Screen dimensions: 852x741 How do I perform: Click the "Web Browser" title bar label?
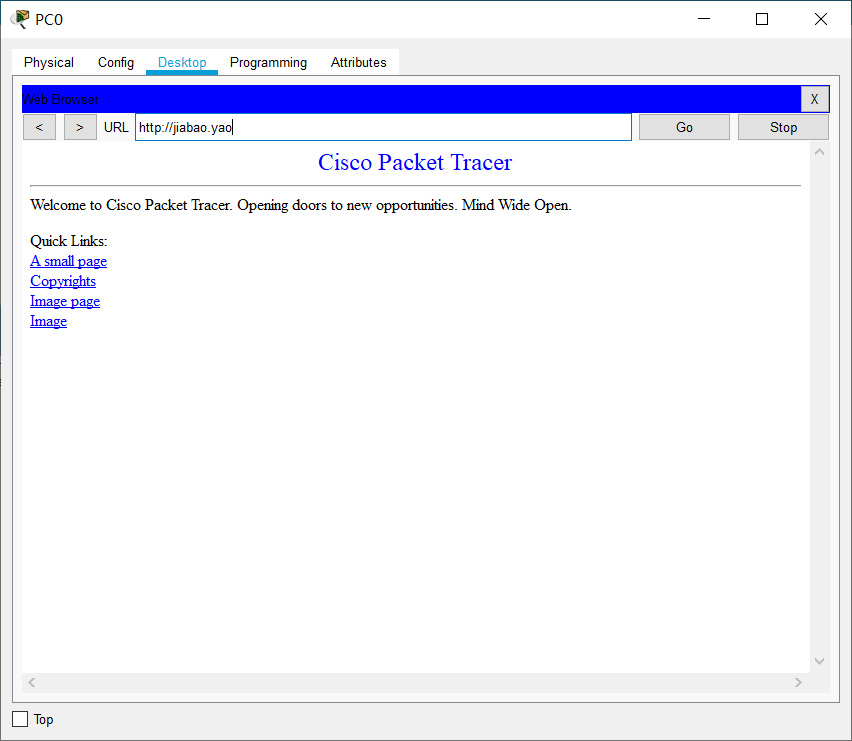[60, 99]
